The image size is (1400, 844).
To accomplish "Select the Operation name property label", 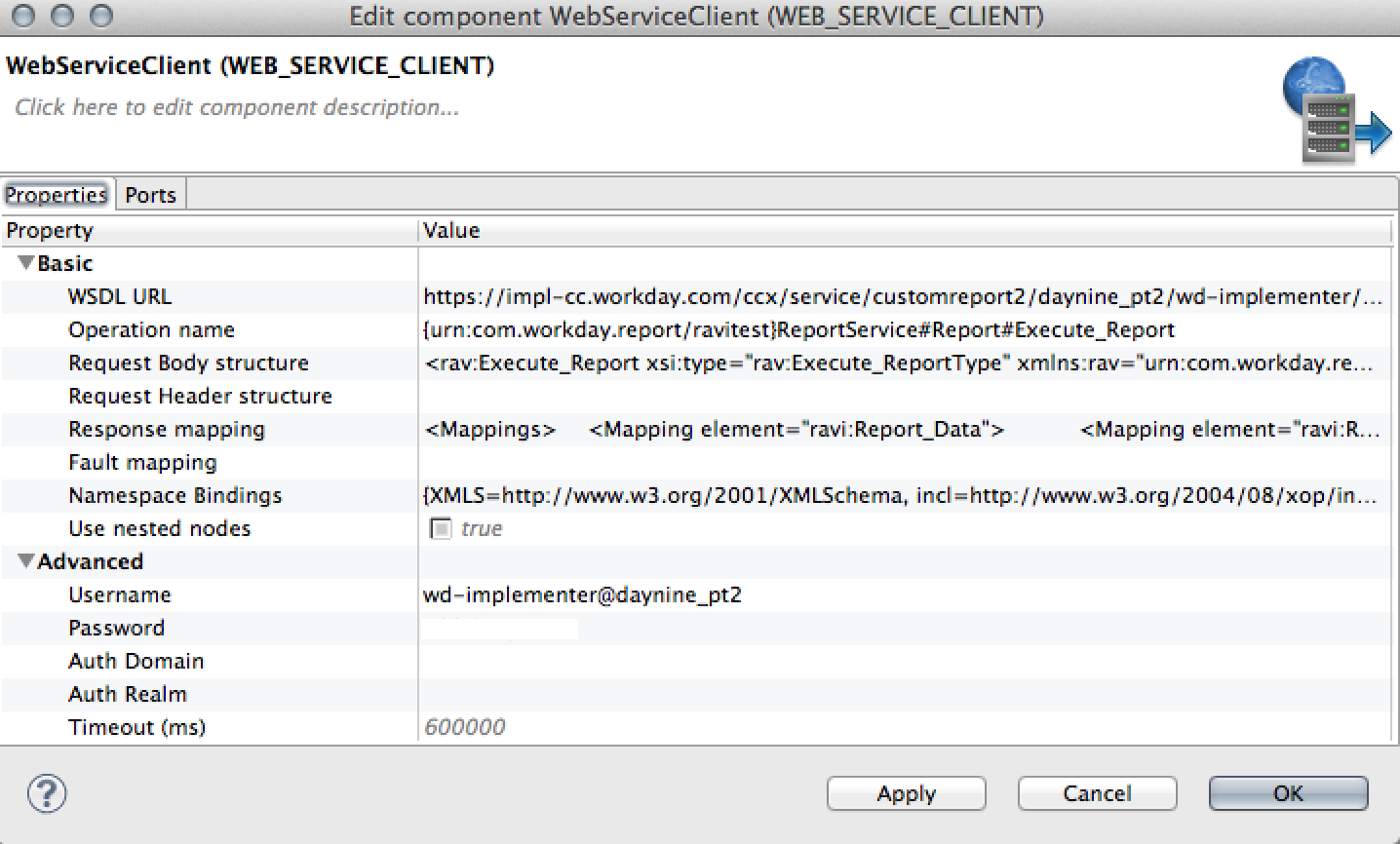I will point(151,329).
